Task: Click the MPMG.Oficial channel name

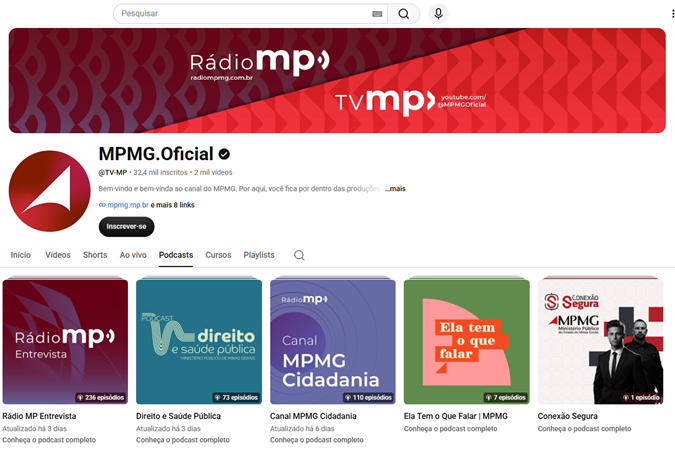Action: (x=156, y=154)
